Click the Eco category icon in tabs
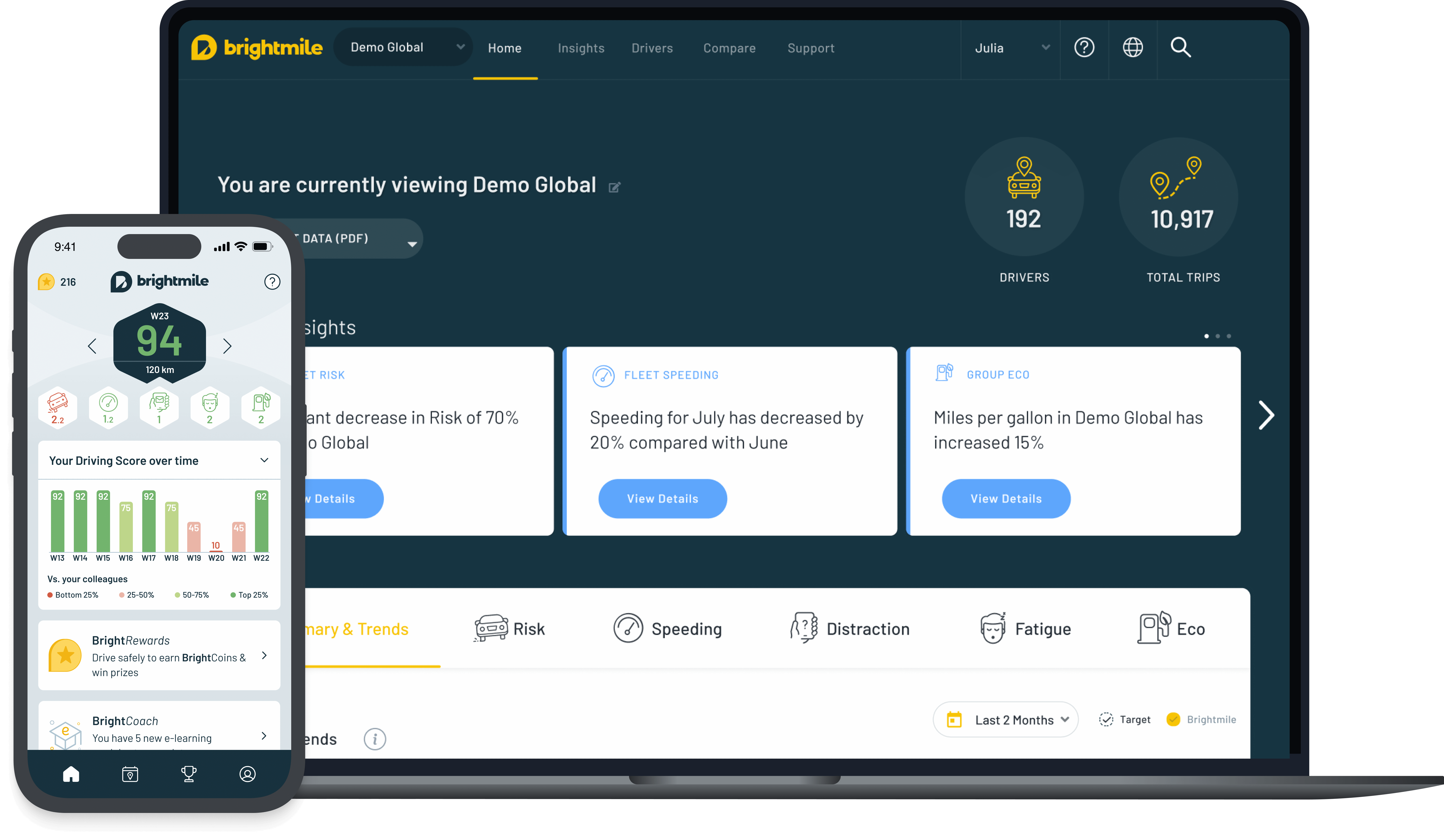The width and height of the screenshot is (1444, 840). click(1155, 628)
